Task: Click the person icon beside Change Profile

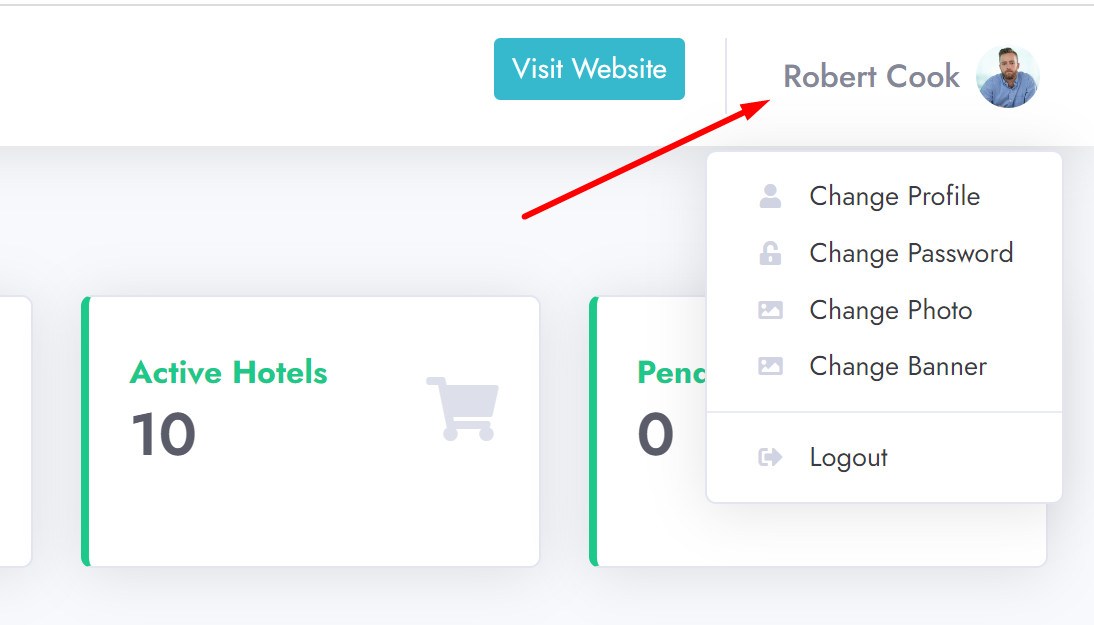Action: pyautogui.click(x=770, y=196)
